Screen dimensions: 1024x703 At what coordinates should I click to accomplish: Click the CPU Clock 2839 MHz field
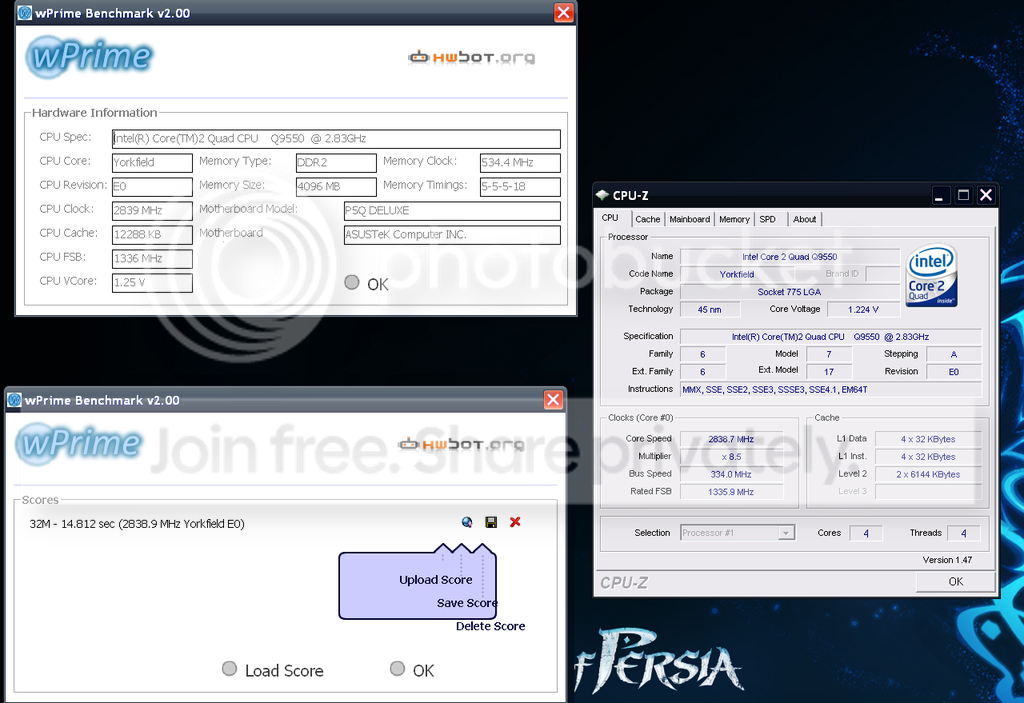pyautogui.click(x=152, y=210)
